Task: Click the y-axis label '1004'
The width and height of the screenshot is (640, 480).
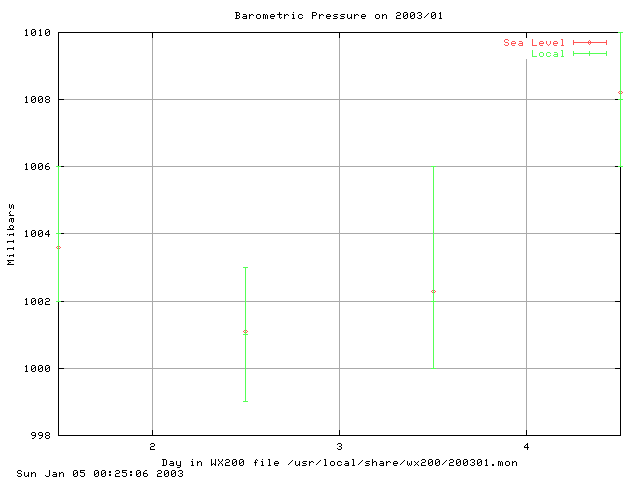Action: pyautogui.click(x=37, y=233)
